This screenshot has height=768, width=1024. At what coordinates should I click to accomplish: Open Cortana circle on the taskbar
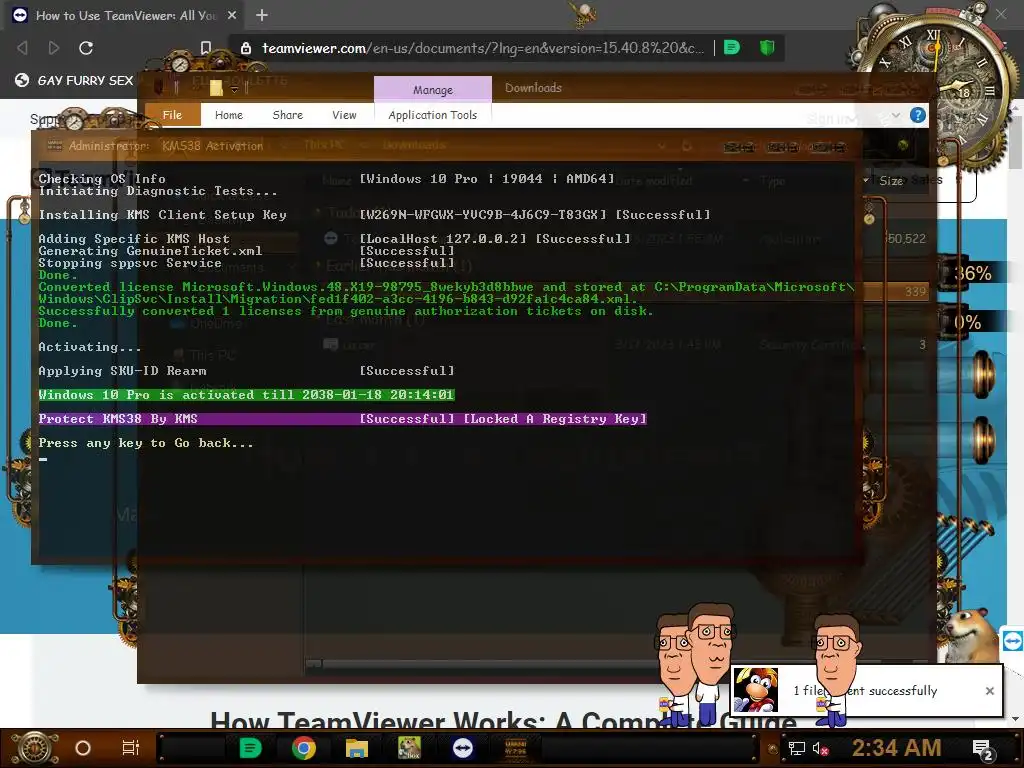click(83, 748)
